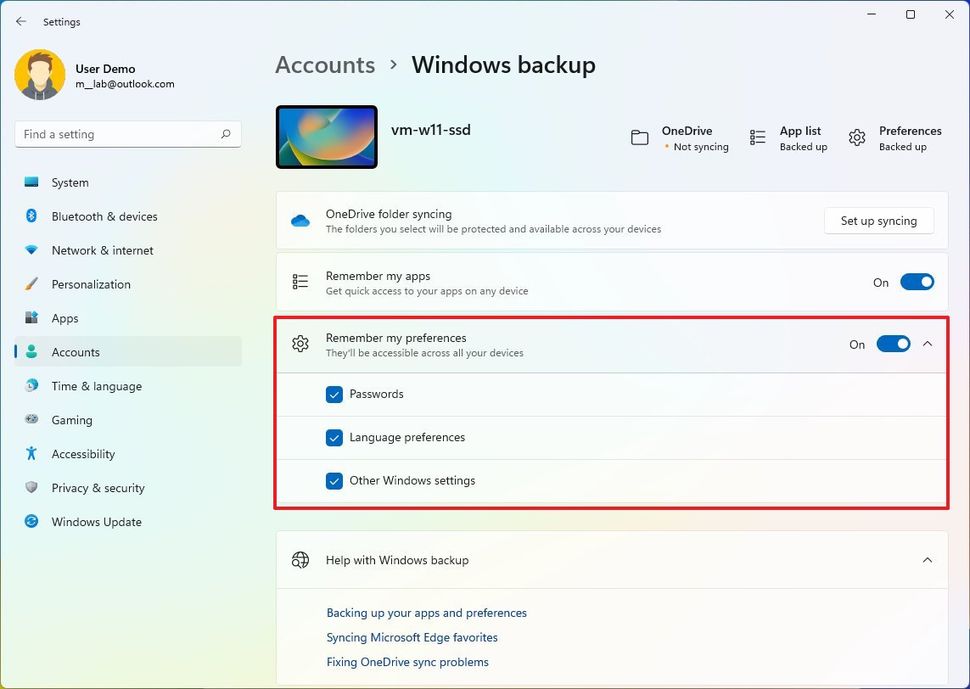
Task: Click the Set up syncing button
Action: (878, 221)
